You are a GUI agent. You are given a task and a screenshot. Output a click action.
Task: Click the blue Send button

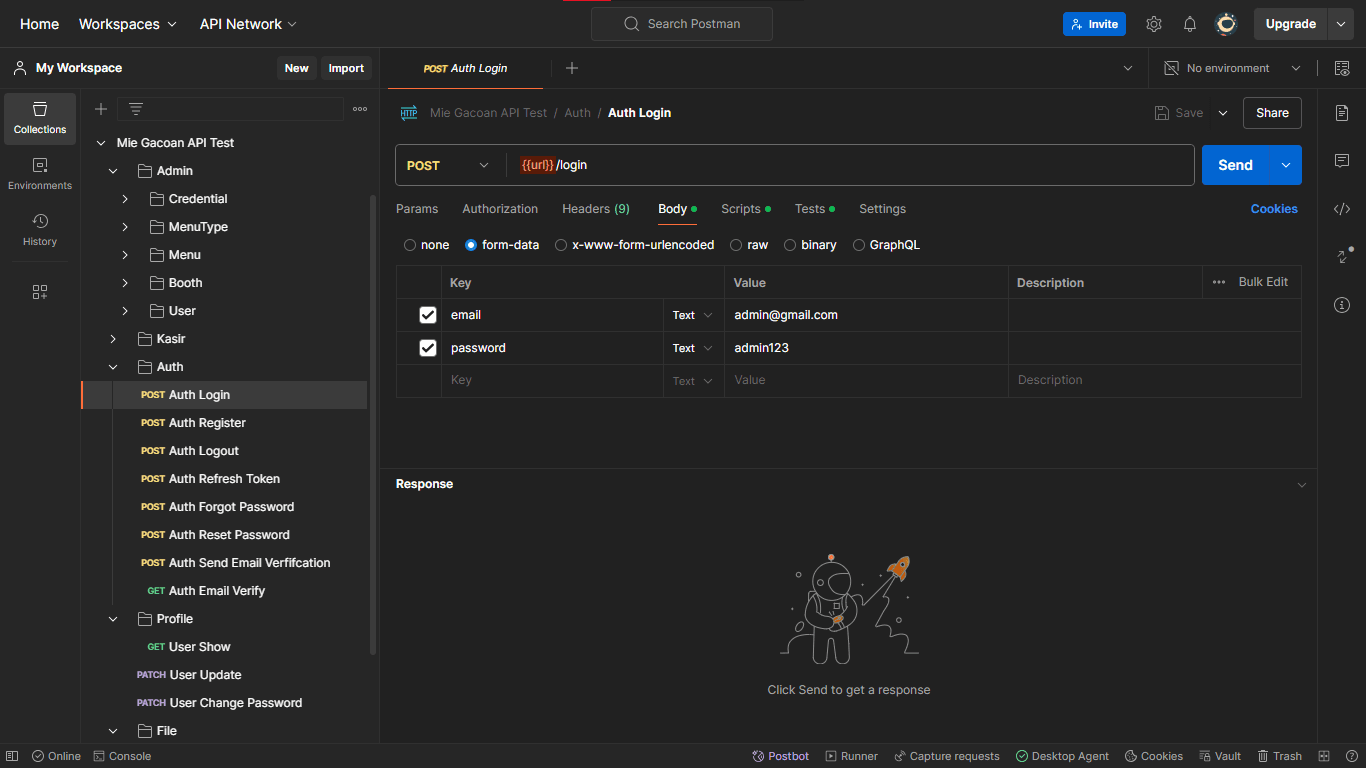point(1235,165)
